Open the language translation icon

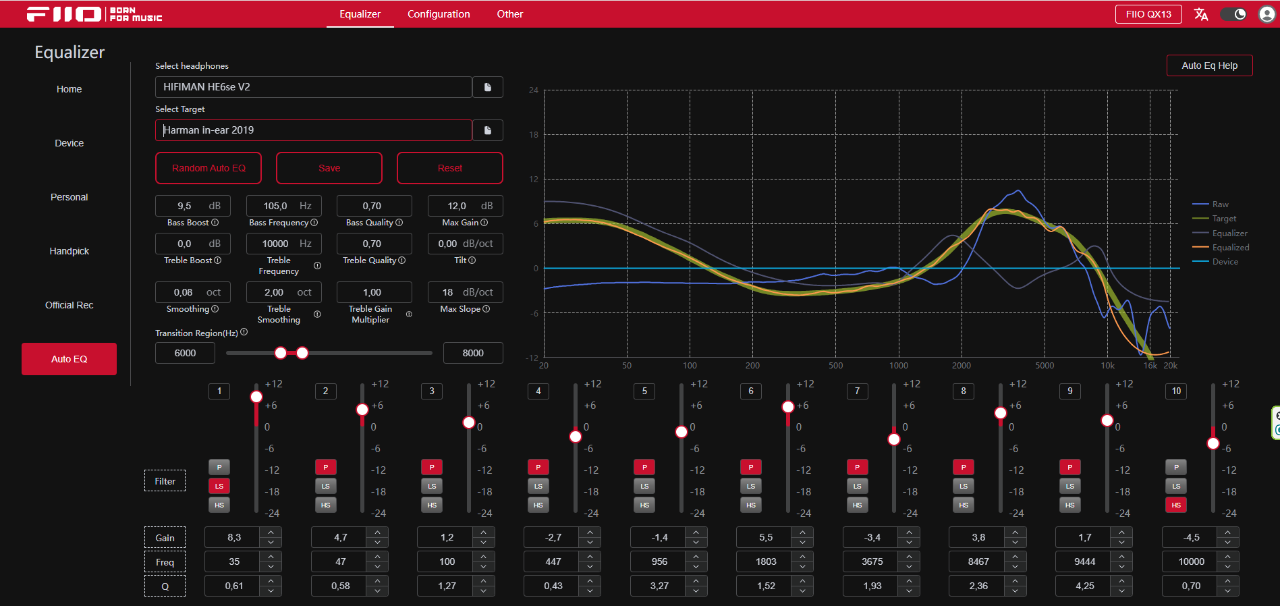coord(1201,14)
